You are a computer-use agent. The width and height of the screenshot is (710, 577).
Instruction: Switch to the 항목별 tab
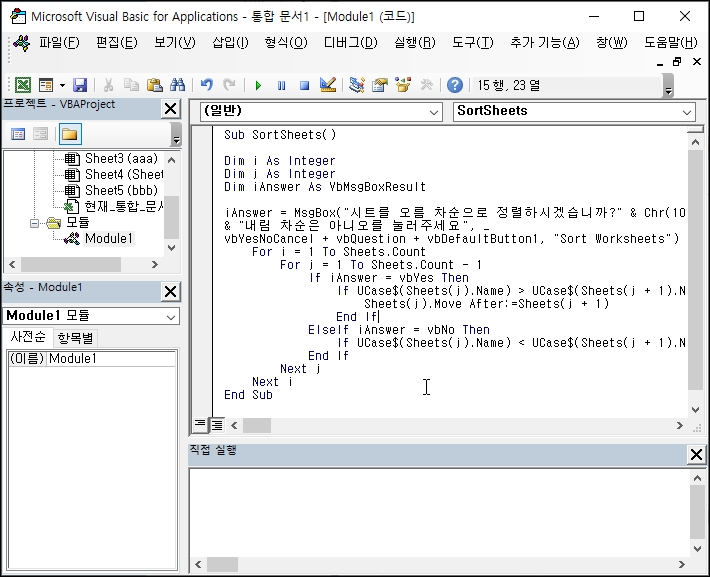tap(75, 338)
